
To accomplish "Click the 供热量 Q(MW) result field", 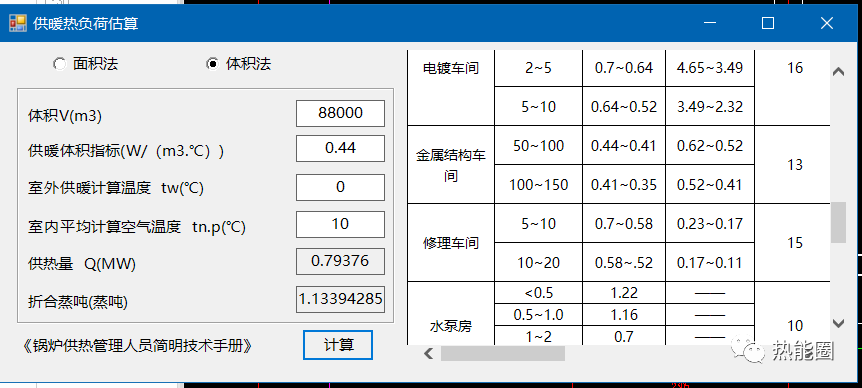I will 340,261.
